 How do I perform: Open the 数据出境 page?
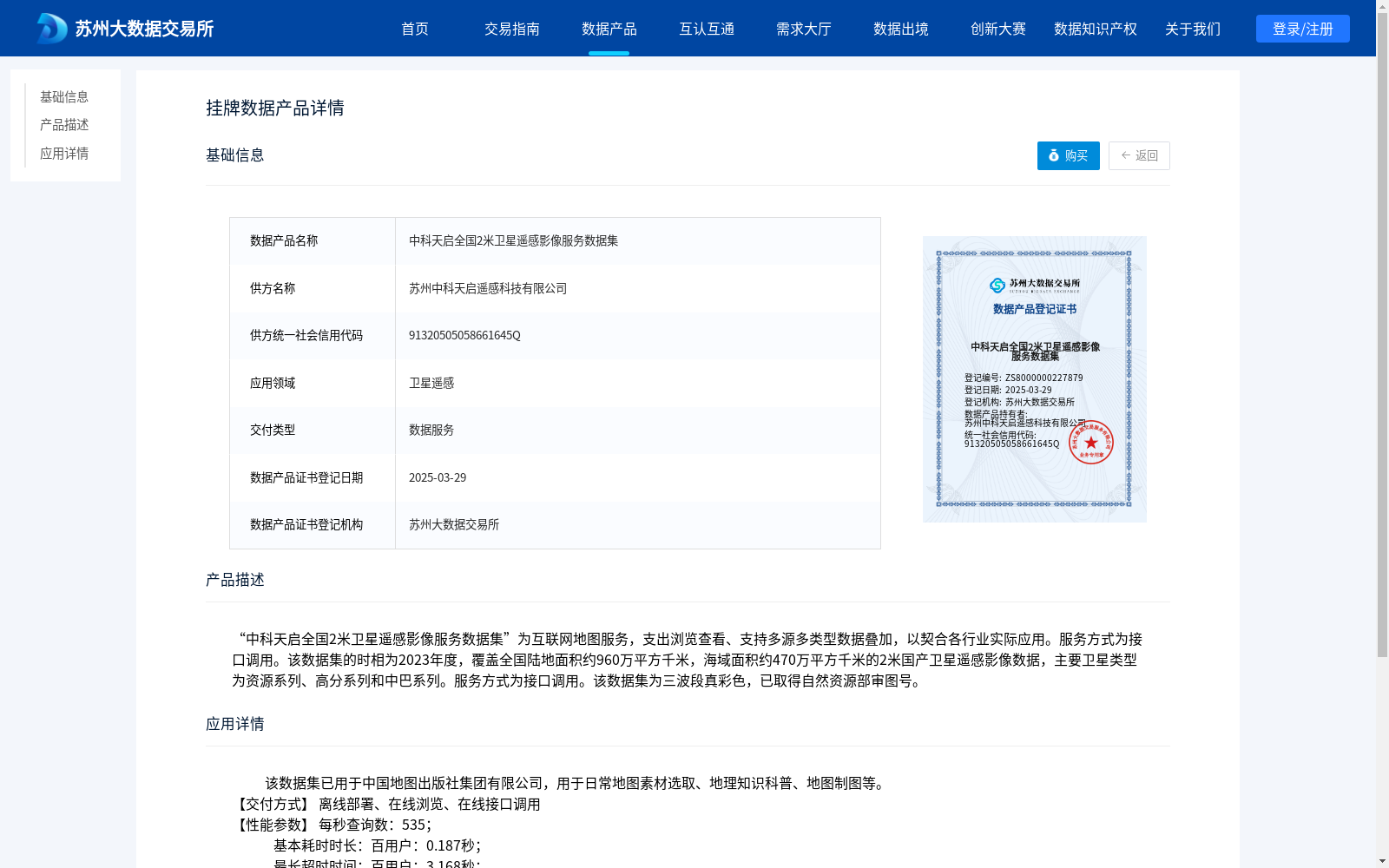[901, 28]
